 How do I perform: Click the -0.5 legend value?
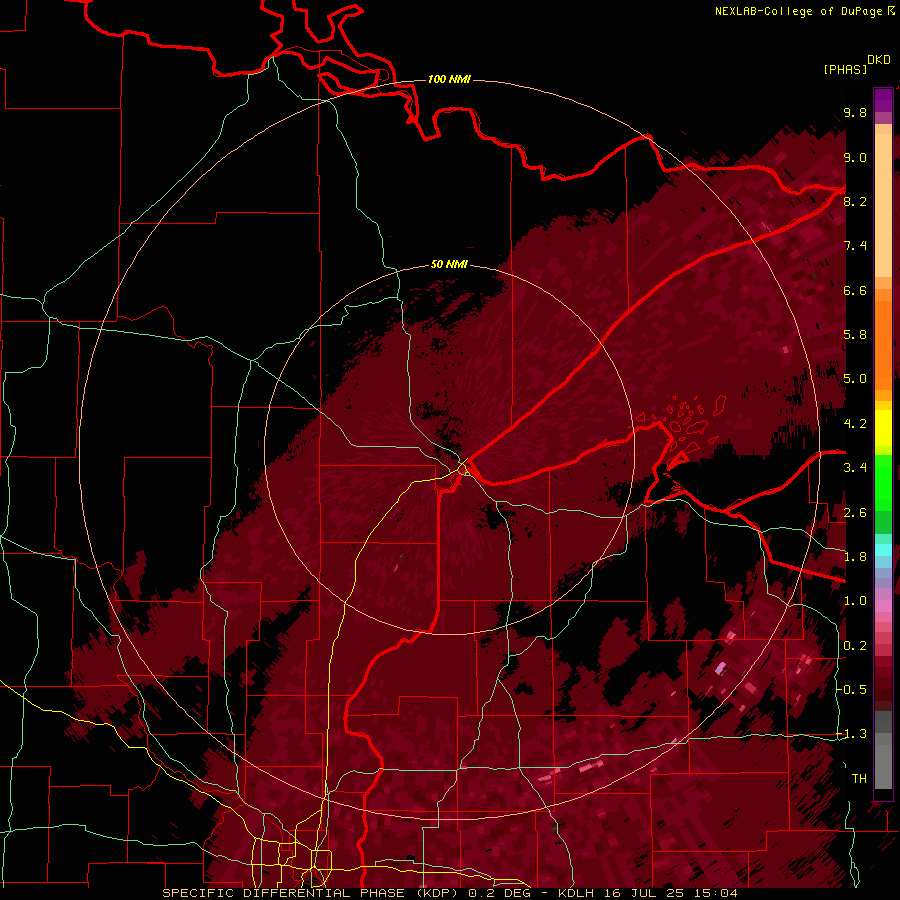[x=852, y=690]
